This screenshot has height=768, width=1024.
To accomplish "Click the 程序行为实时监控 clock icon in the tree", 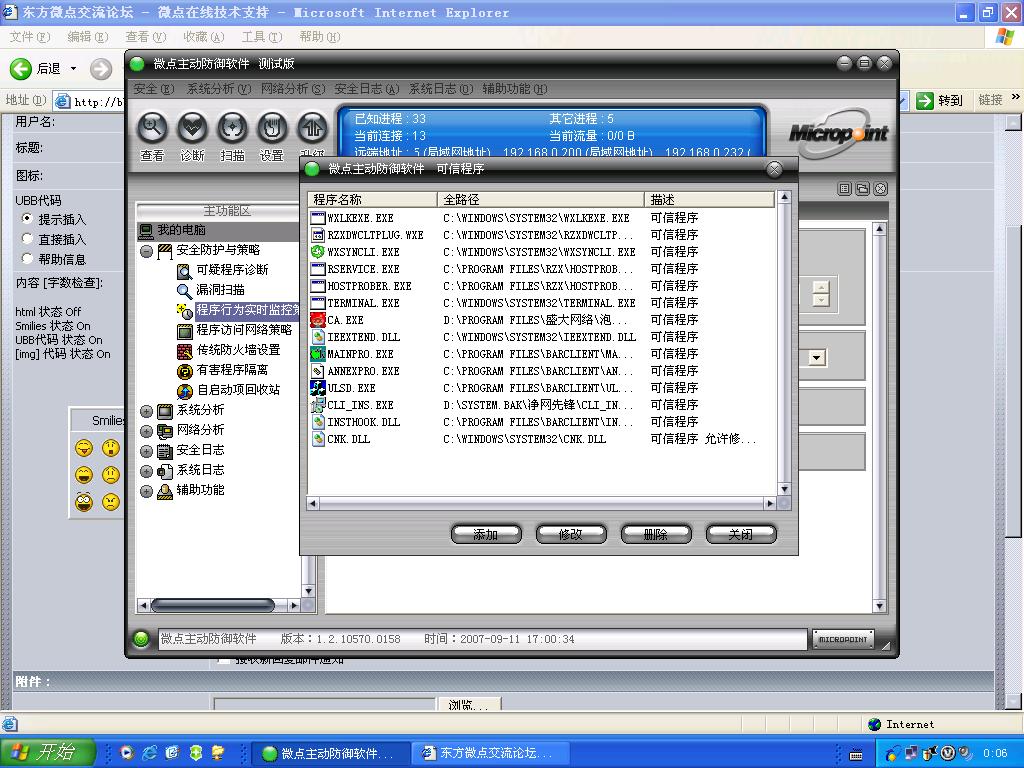I will tap(185, 311).
